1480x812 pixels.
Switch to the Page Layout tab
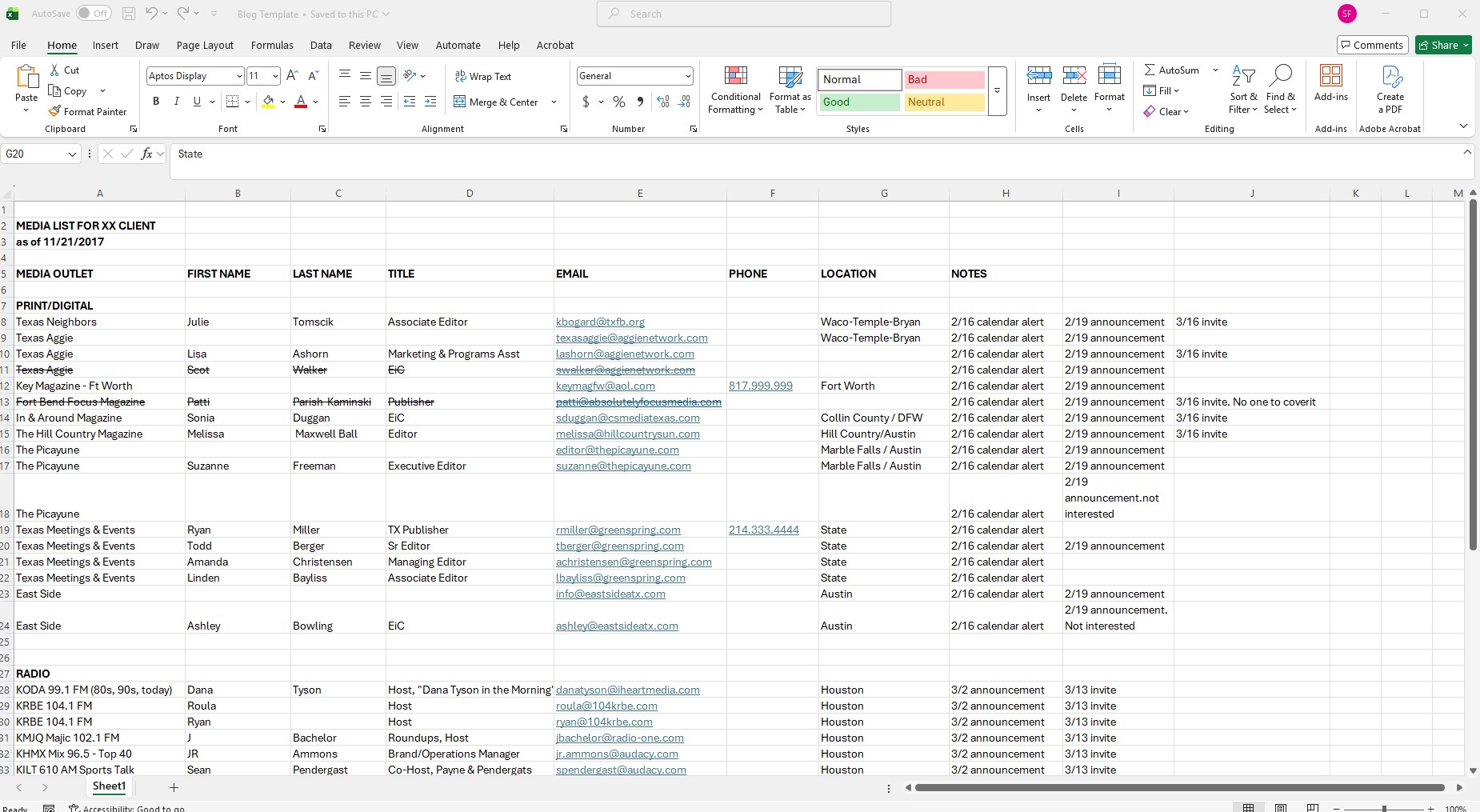tap(205, 46)
